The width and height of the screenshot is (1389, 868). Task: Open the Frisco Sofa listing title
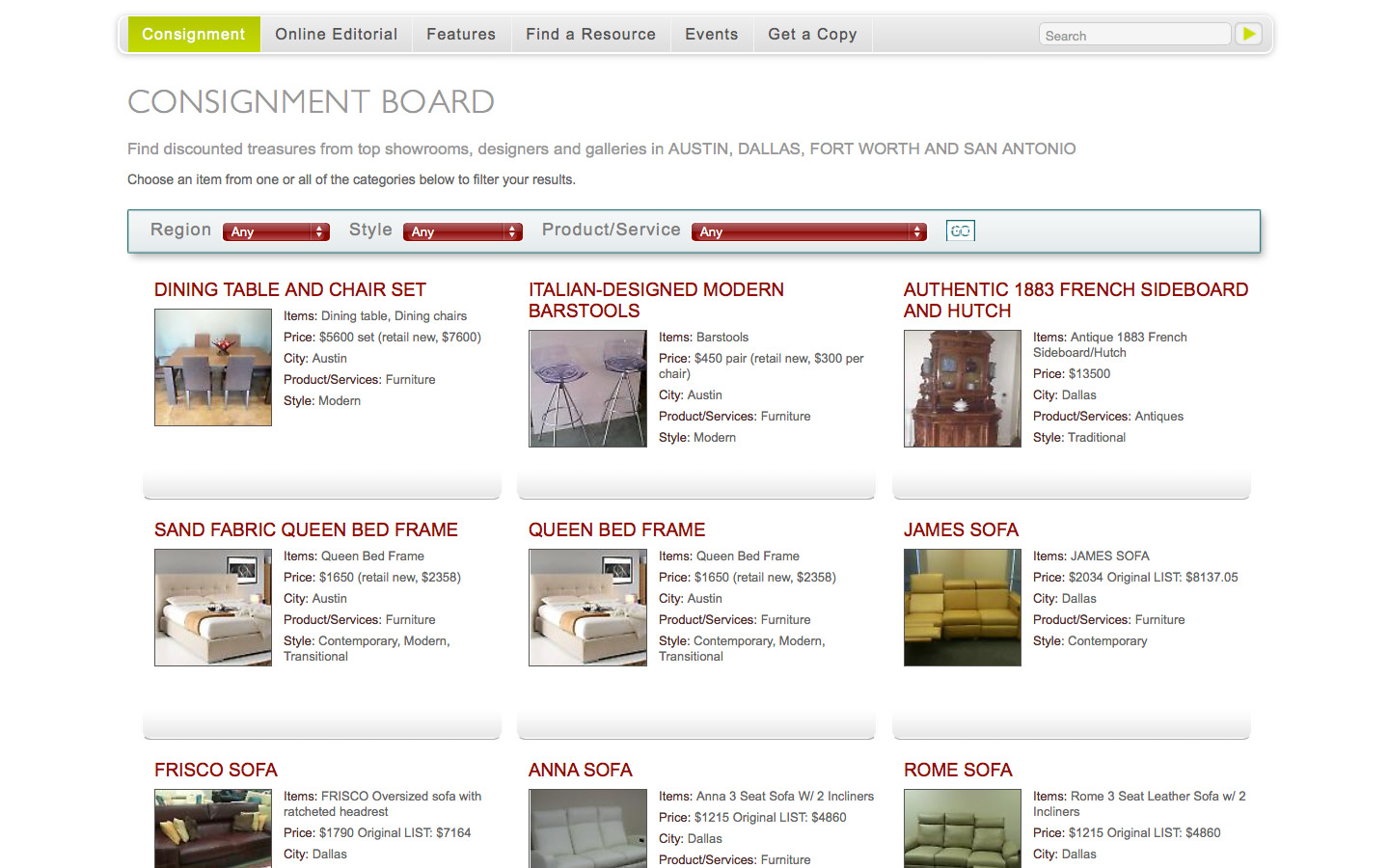(x=216, y=770)
